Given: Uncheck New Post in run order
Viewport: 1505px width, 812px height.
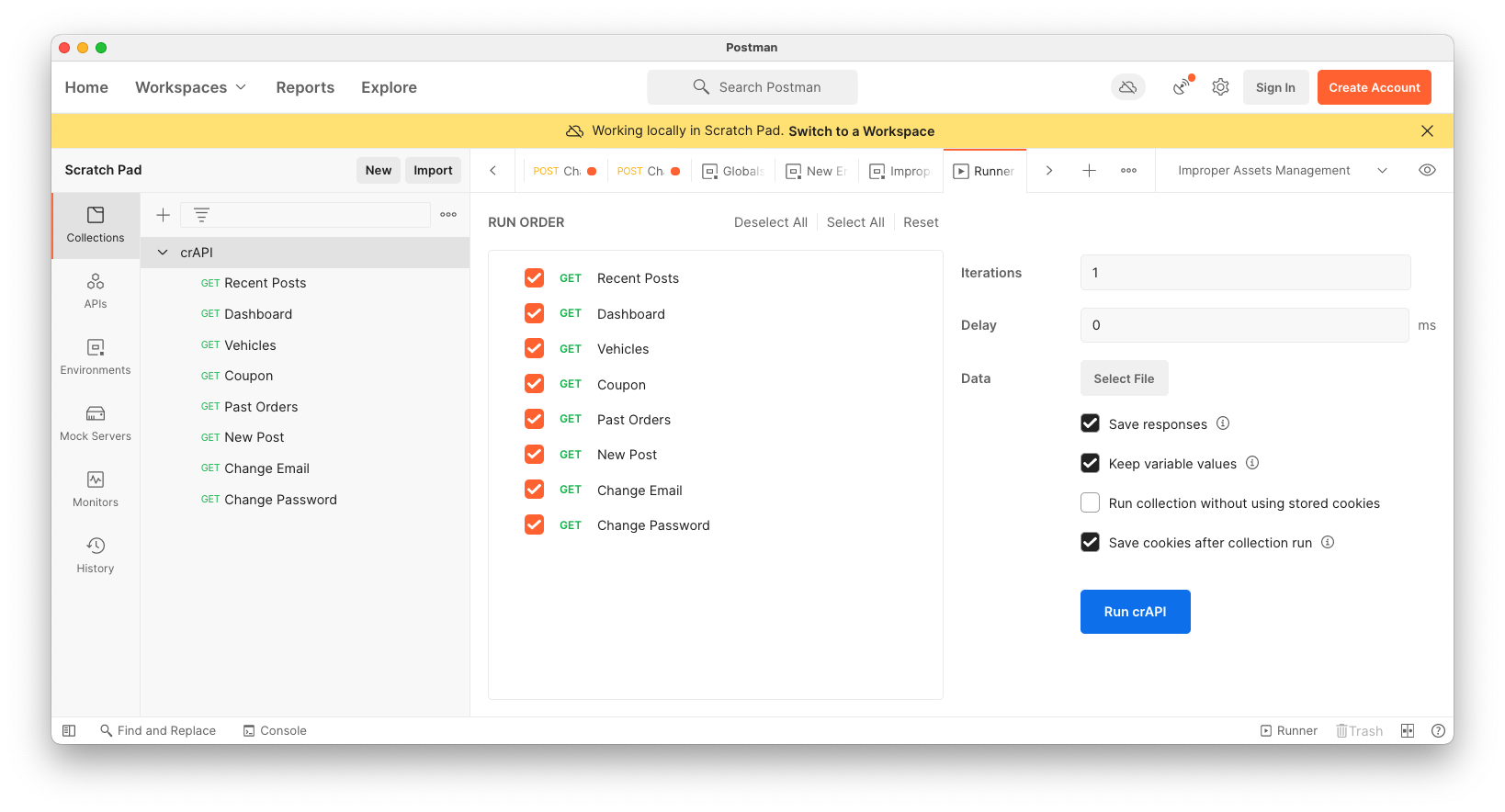Looking at the screenshot, I should pyautogui.click(x=534, y=454).
